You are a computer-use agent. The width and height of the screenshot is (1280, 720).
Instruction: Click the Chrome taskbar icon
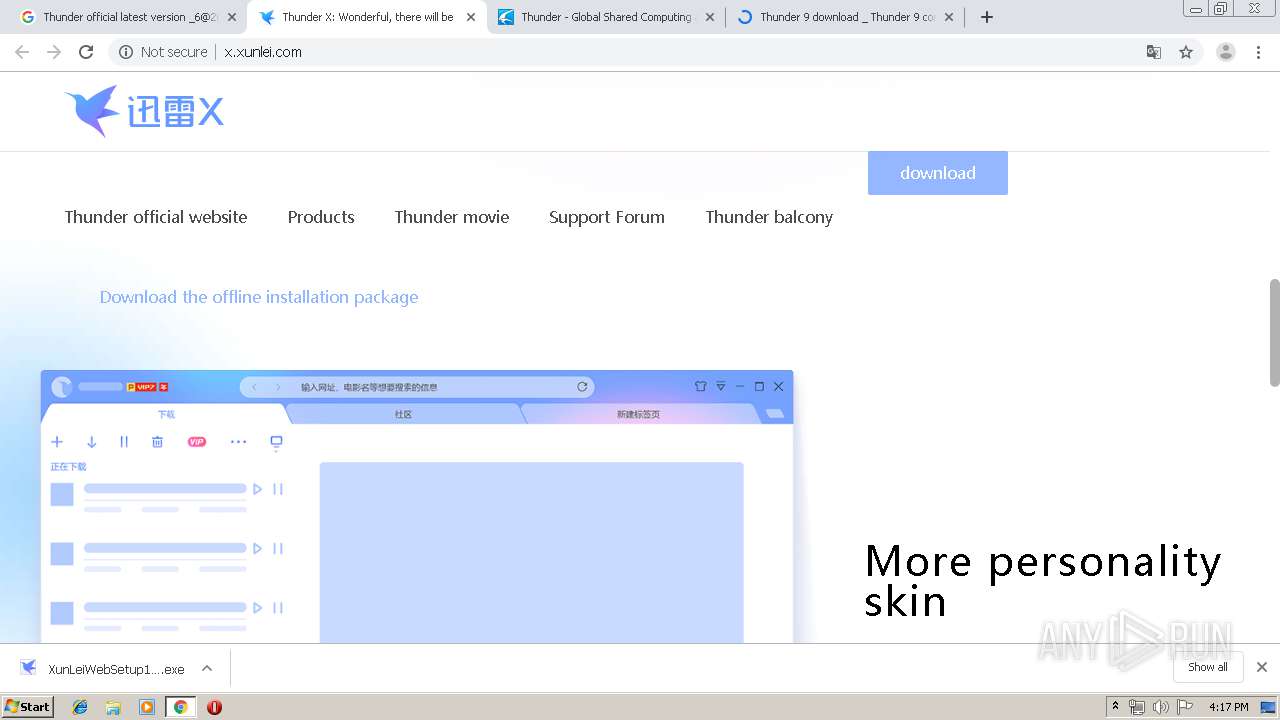[x=180, y=707]
